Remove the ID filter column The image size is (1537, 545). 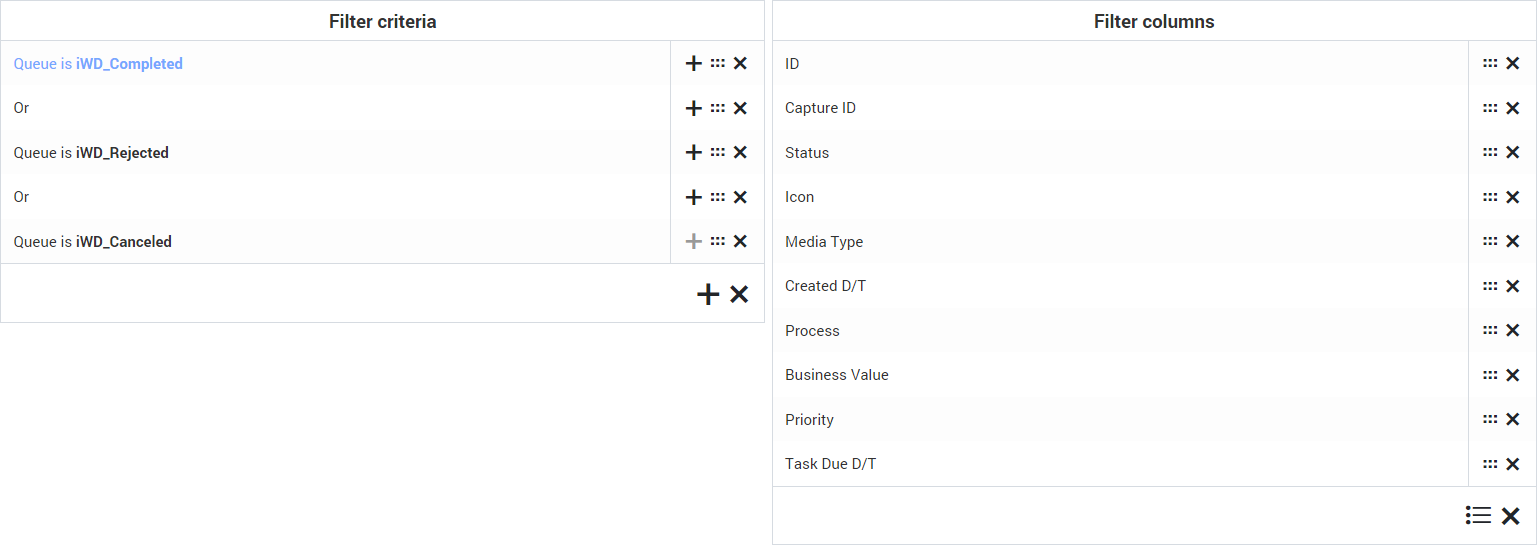pos(1512,64)
